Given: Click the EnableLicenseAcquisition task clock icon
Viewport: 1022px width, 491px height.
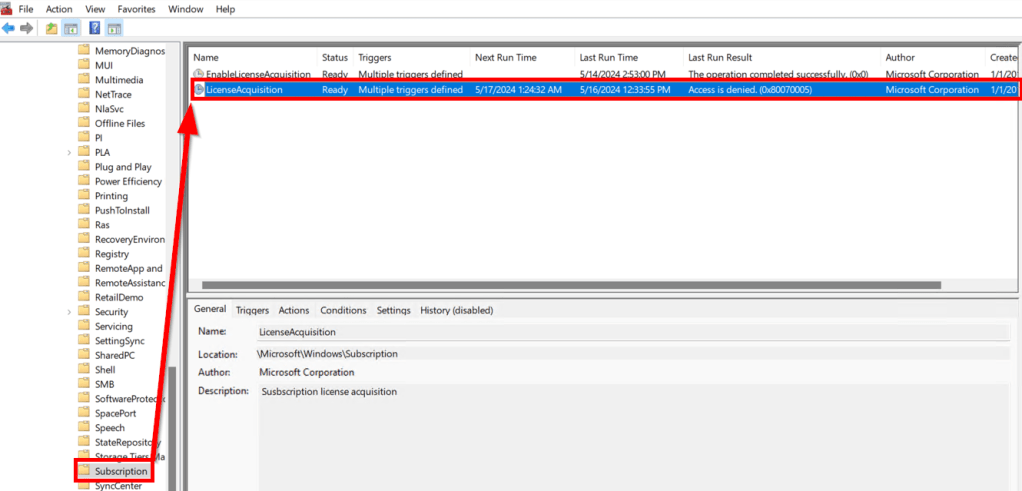Looking at the screenshot, I should coord(199,74).
